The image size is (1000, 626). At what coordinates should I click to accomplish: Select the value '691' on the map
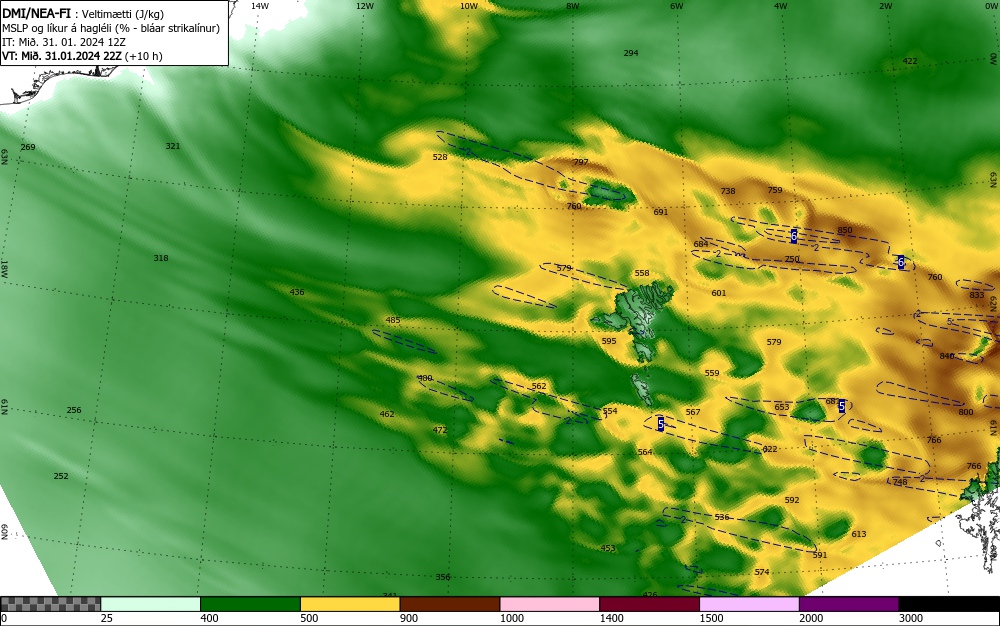click(661, 212)
